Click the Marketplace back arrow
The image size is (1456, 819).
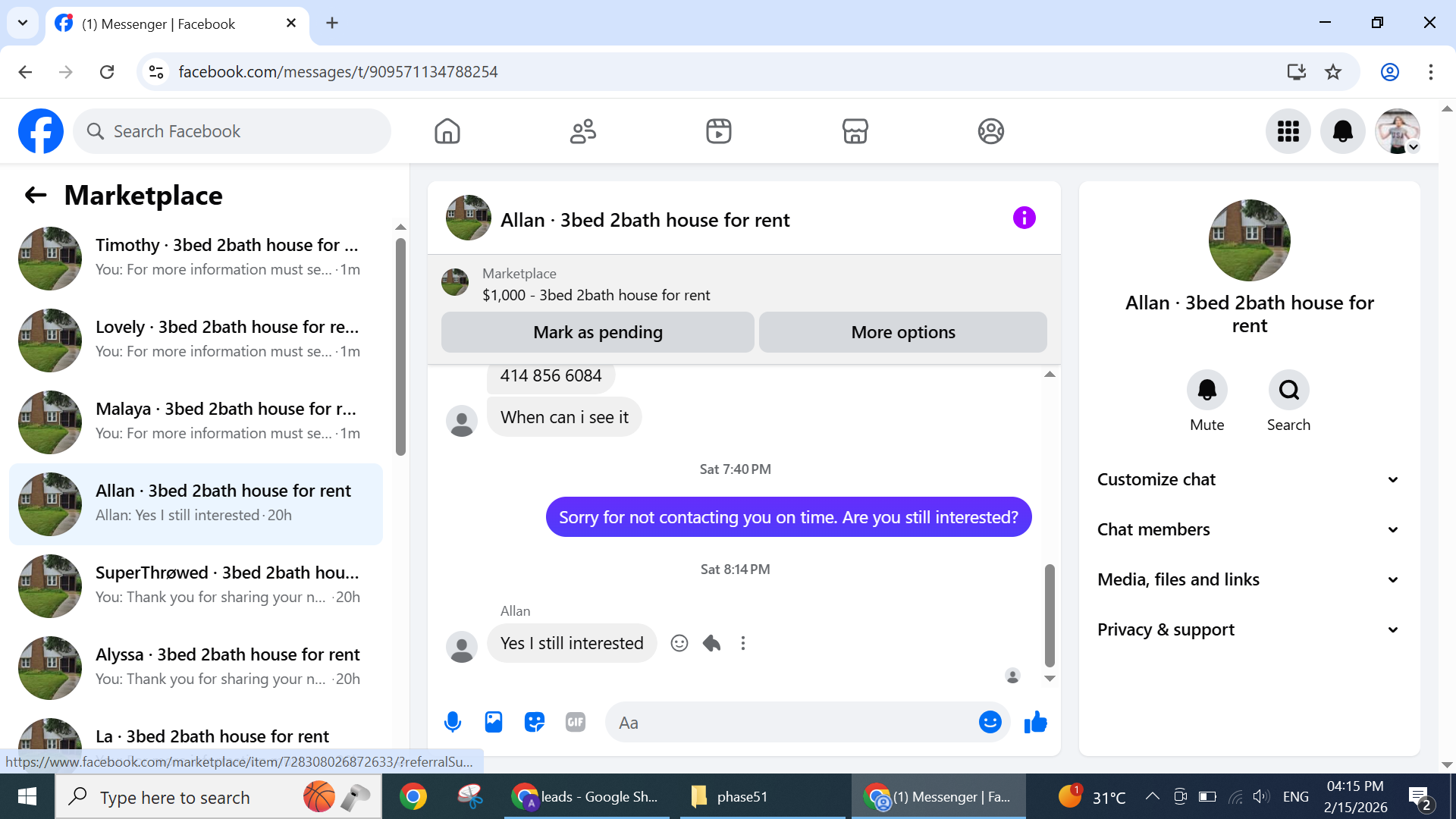pyautogui.click(x=36, y=195)
